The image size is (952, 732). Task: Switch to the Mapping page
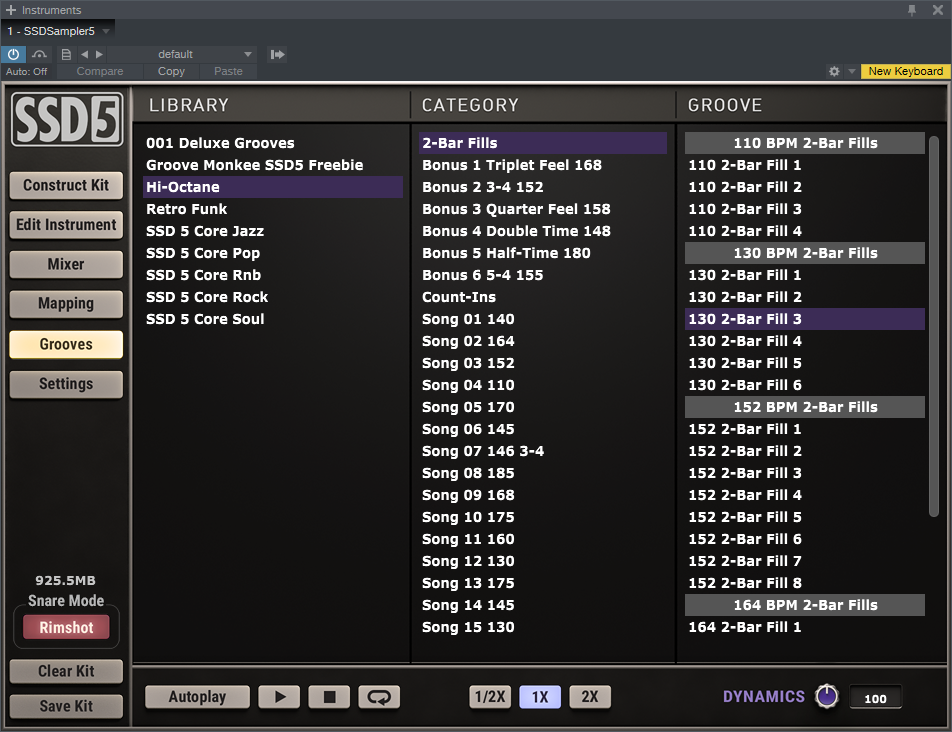coord(66,303)
